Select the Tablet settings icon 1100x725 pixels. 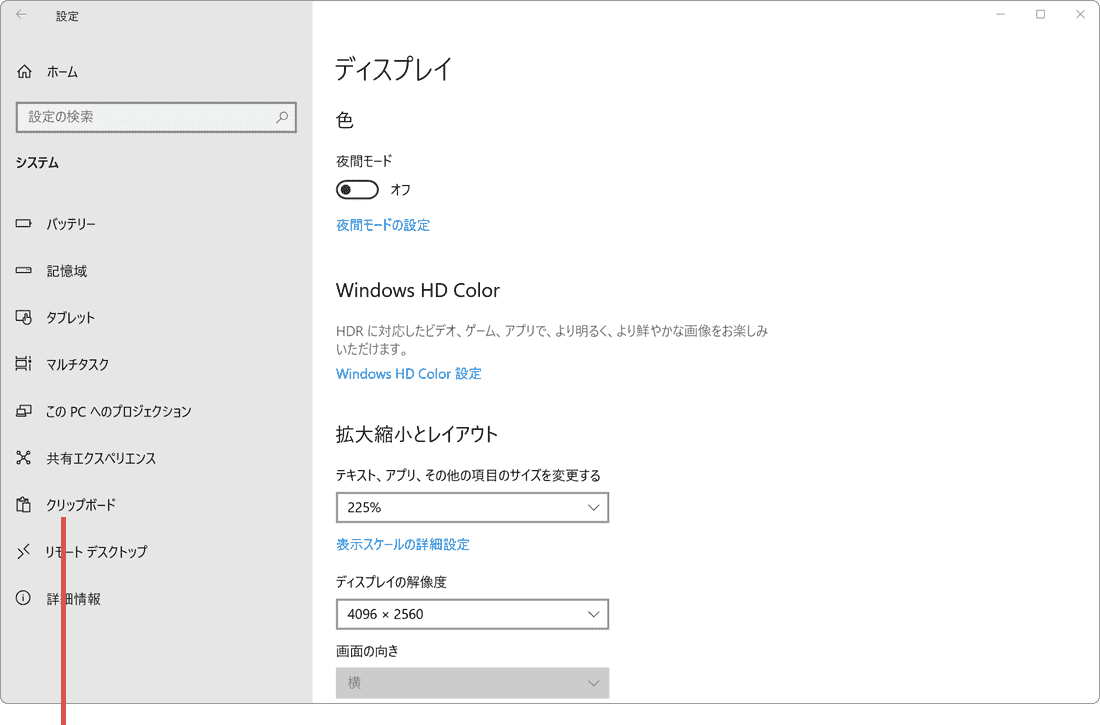22,317
